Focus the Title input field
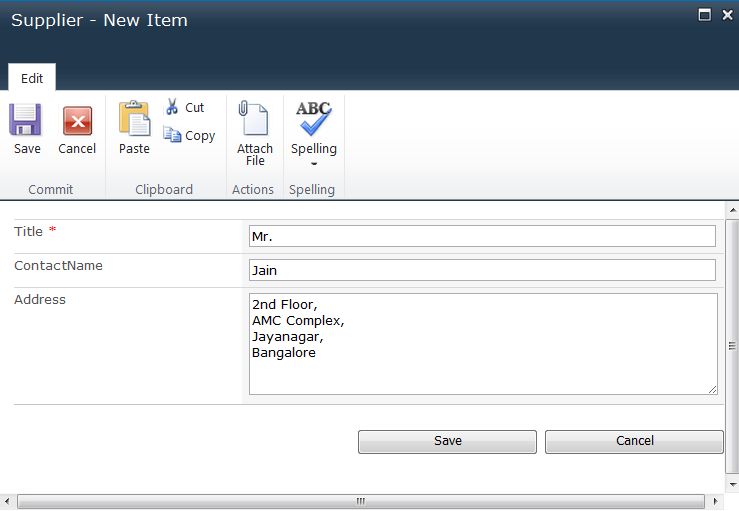 (482, 236)
